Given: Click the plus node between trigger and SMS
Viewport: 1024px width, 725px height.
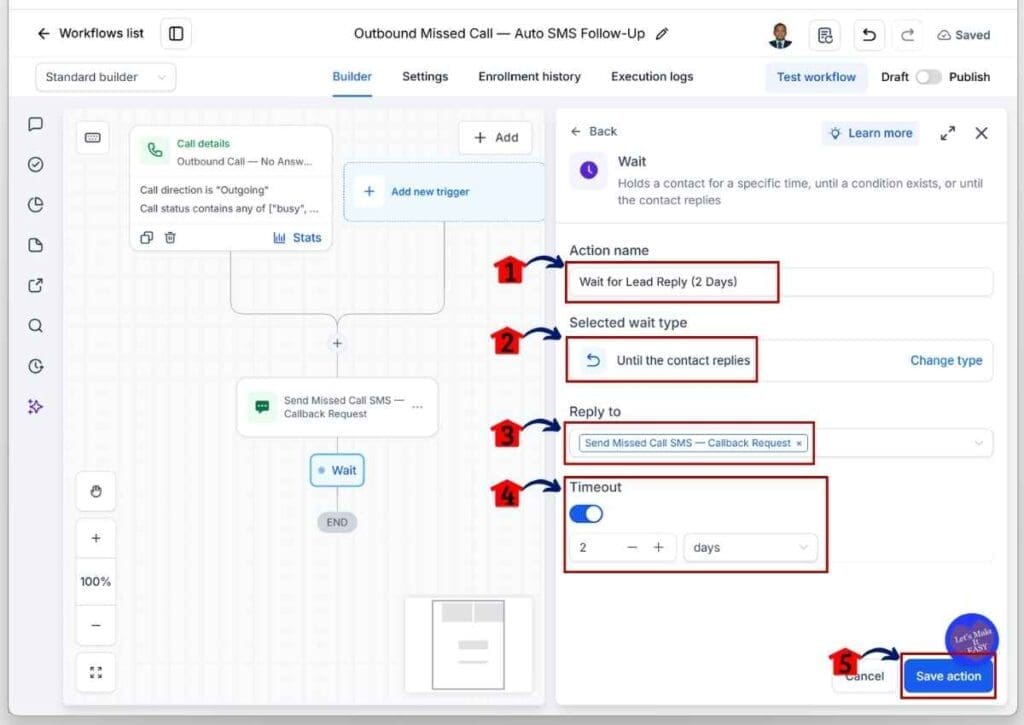Looking at the screenshot, I should [x=337, y=344].
